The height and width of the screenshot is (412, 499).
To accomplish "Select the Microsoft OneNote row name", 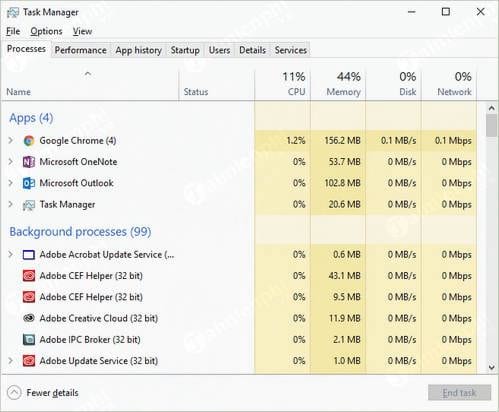I will 78,162.
